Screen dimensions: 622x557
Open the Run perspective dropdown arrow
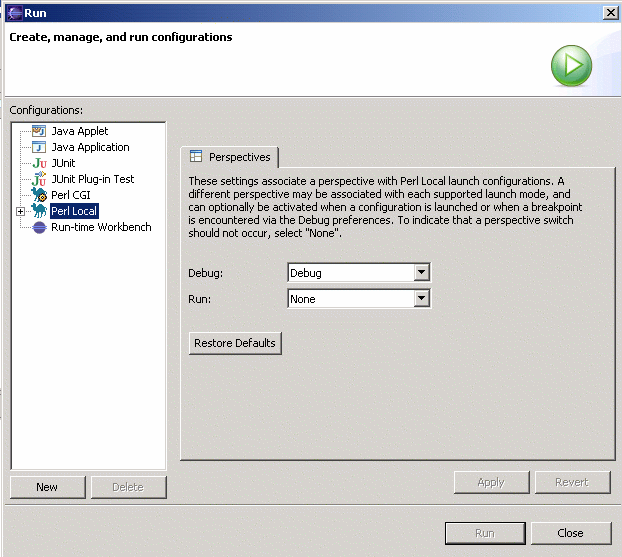click(421, 298)
